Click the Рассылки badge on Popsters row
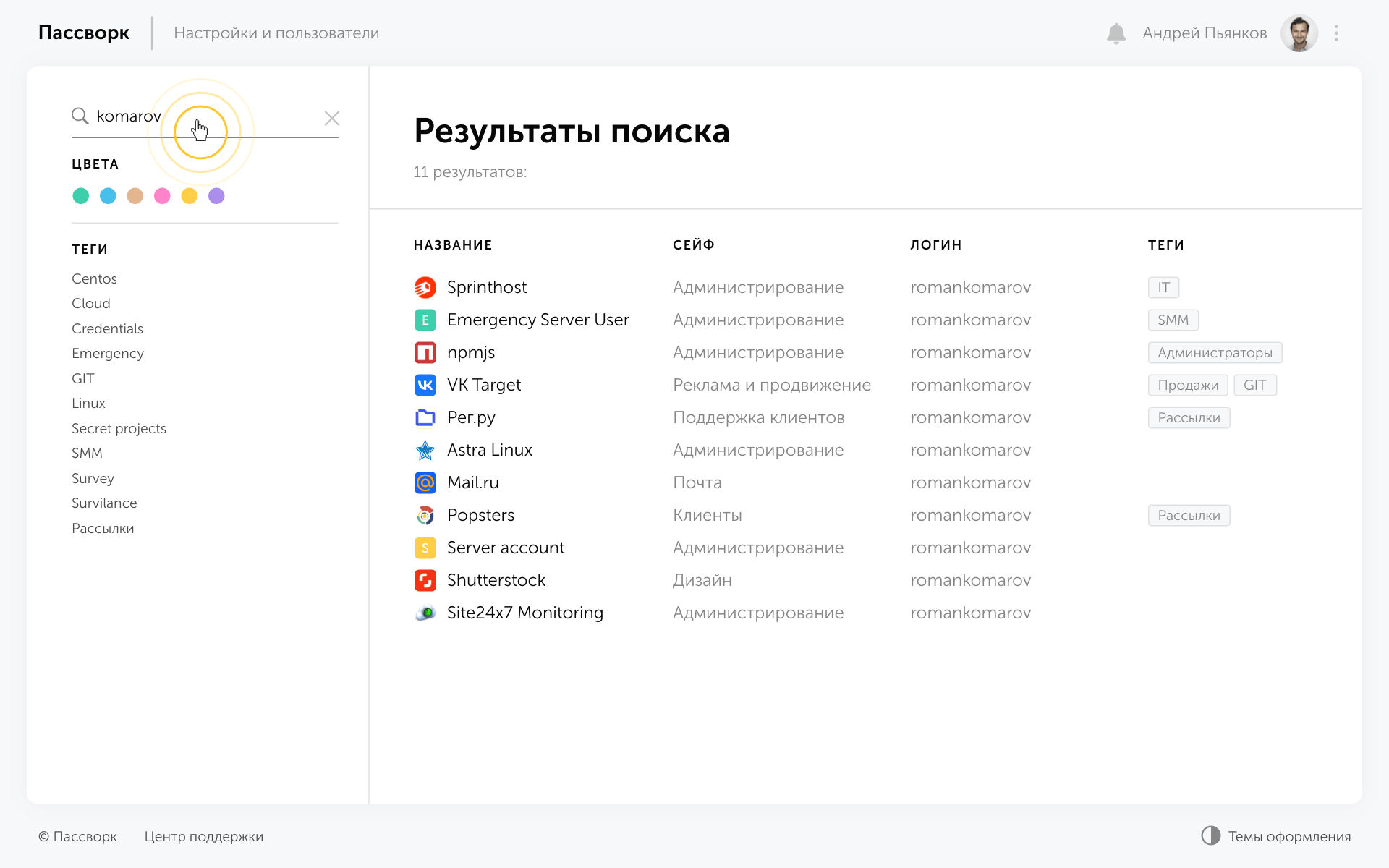Viewport: 1389px width, 868px height. [1189, 515]
